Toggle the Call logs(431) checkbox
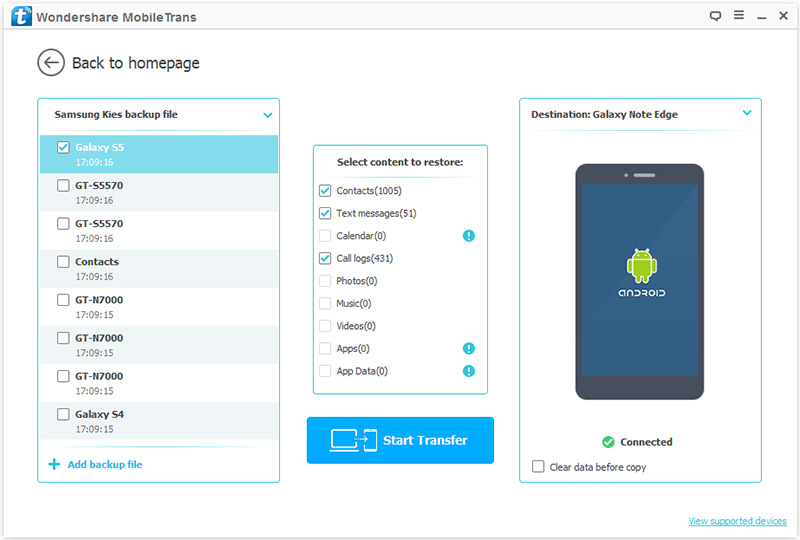800x540 pixels. tap(325, 258)
